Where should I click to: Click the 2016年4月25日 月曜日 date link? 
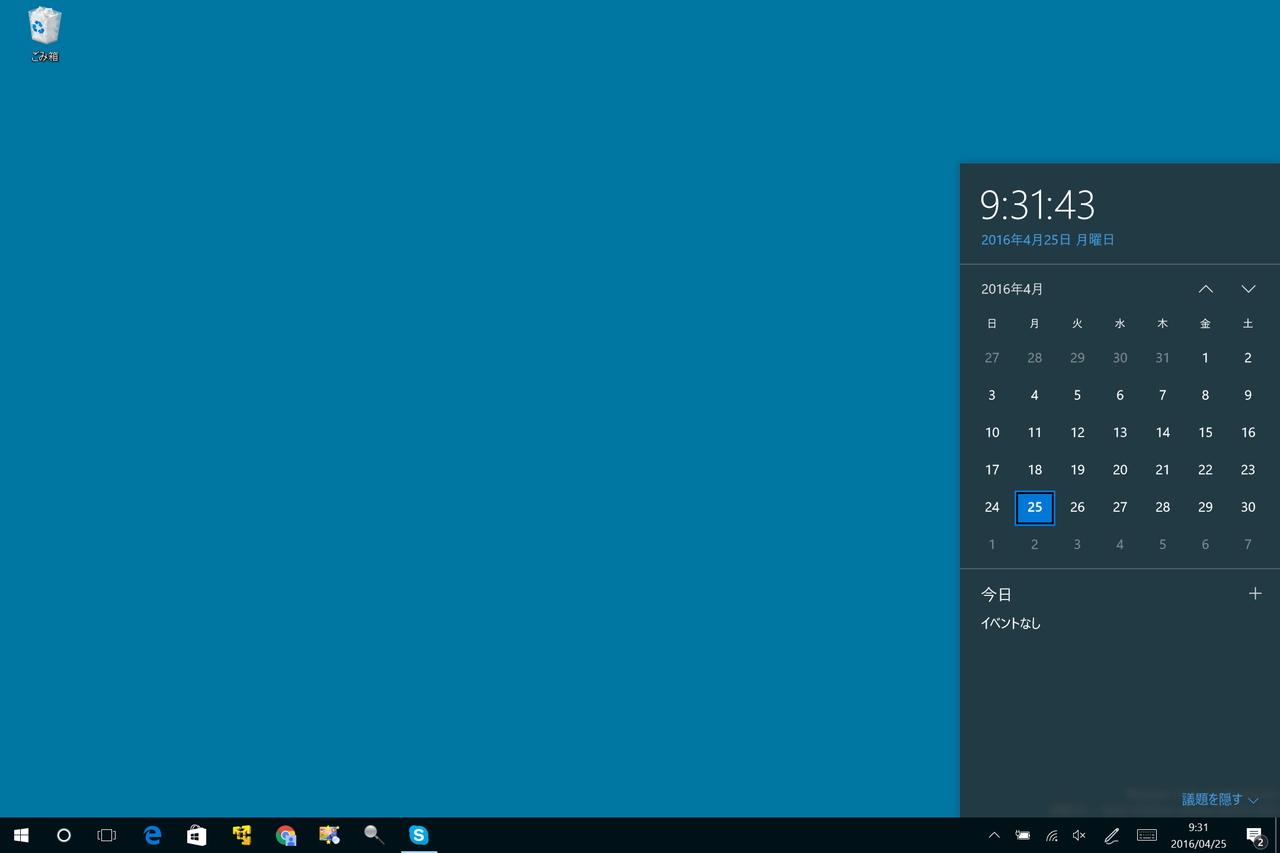coord(1047,240)
